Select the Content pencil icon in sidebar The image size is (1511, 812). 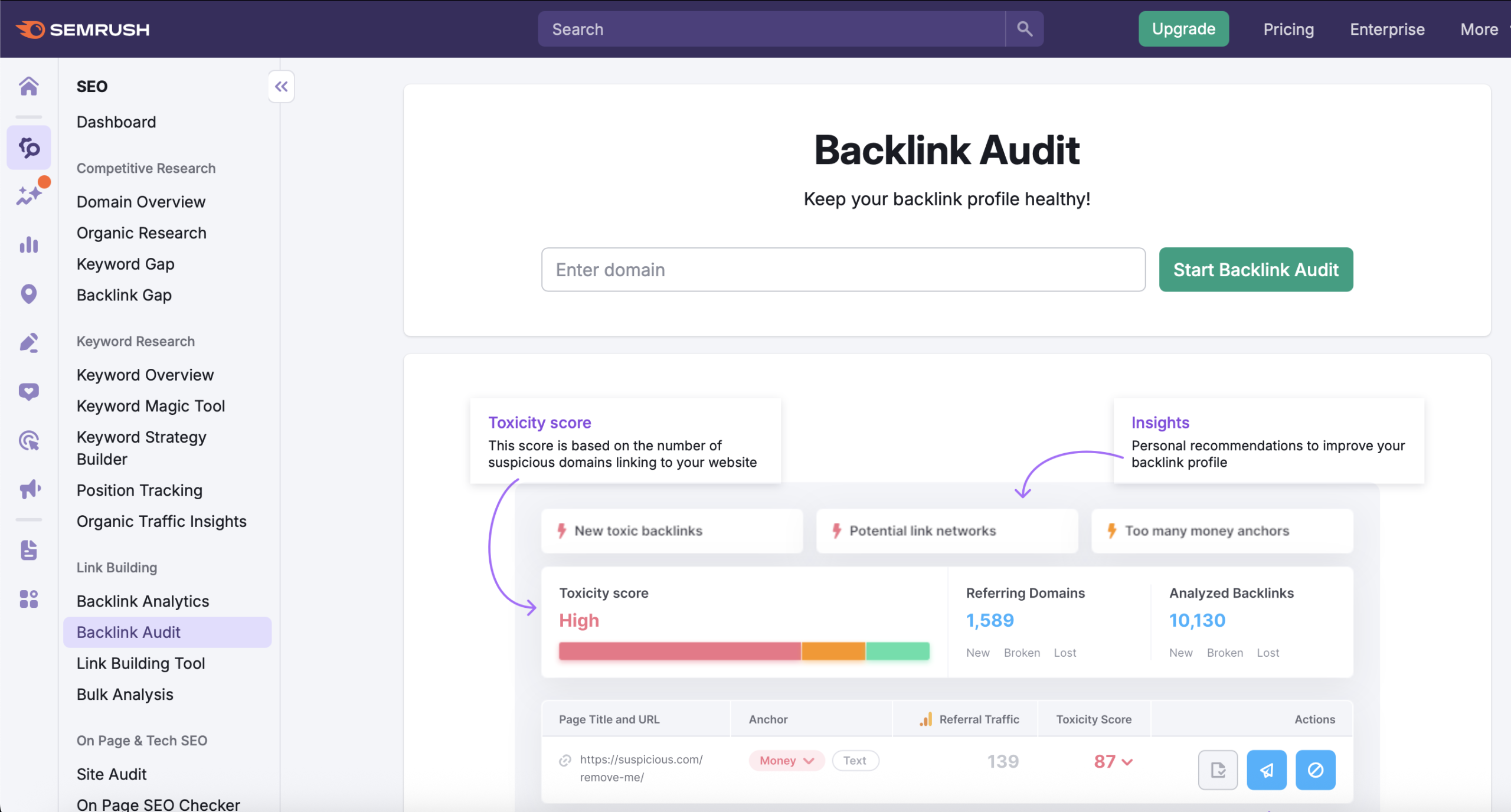(x=28, y=342)
